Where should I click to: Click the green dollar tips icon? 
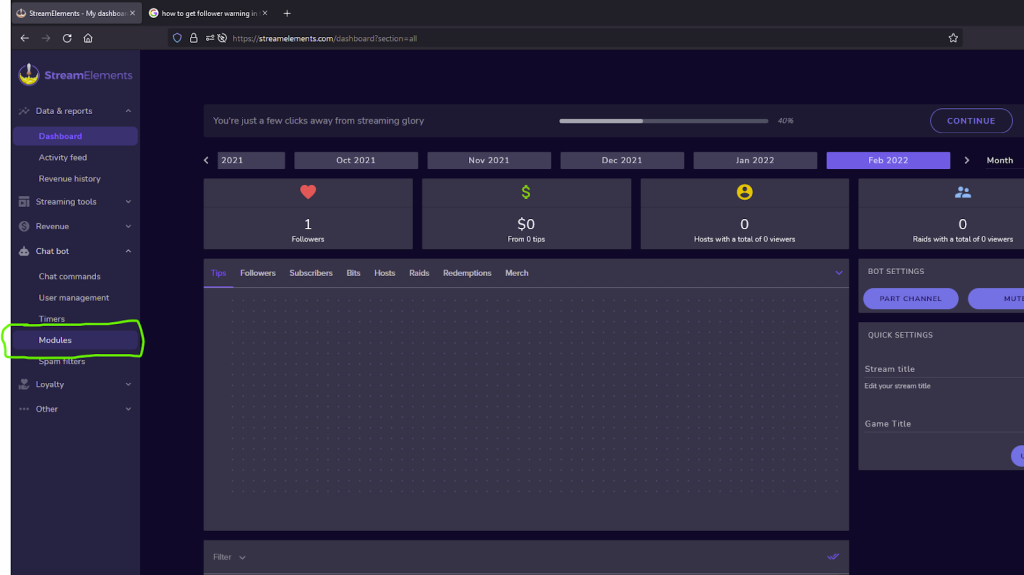(526, 192)
